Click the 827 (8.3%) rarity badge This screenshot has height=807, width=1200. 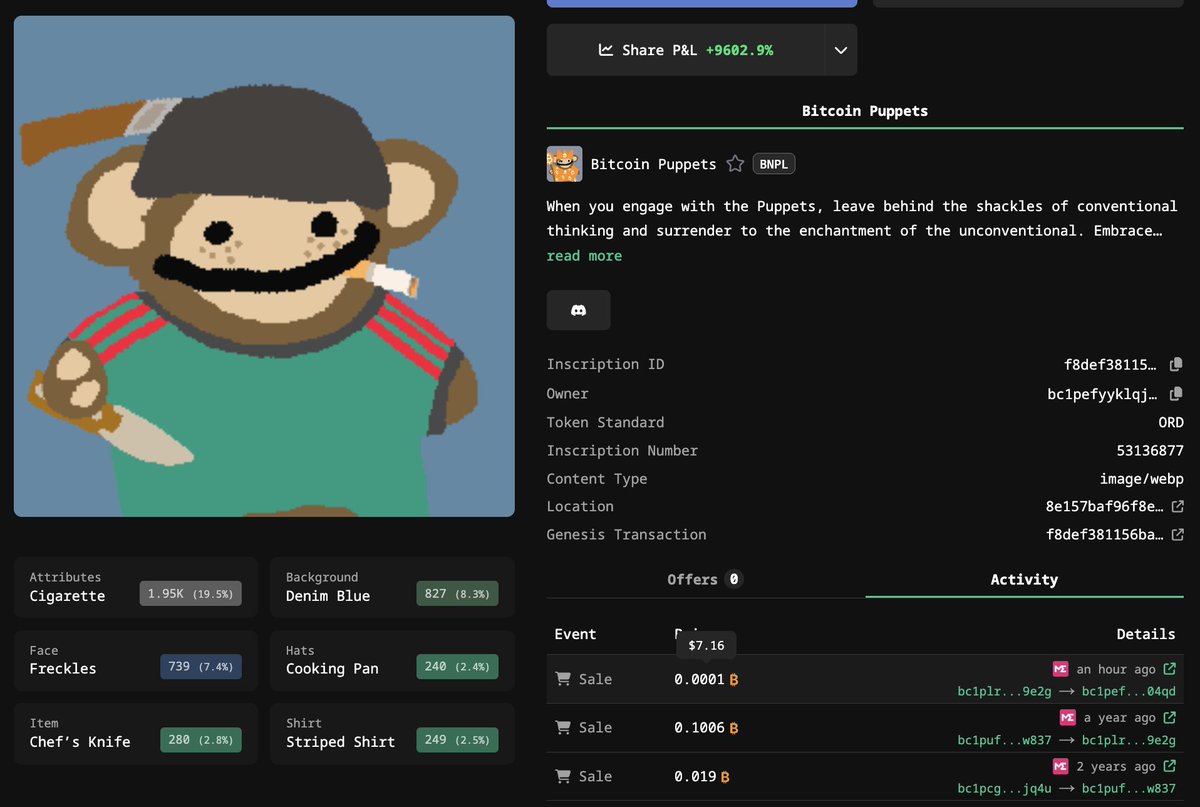(457, 594)
